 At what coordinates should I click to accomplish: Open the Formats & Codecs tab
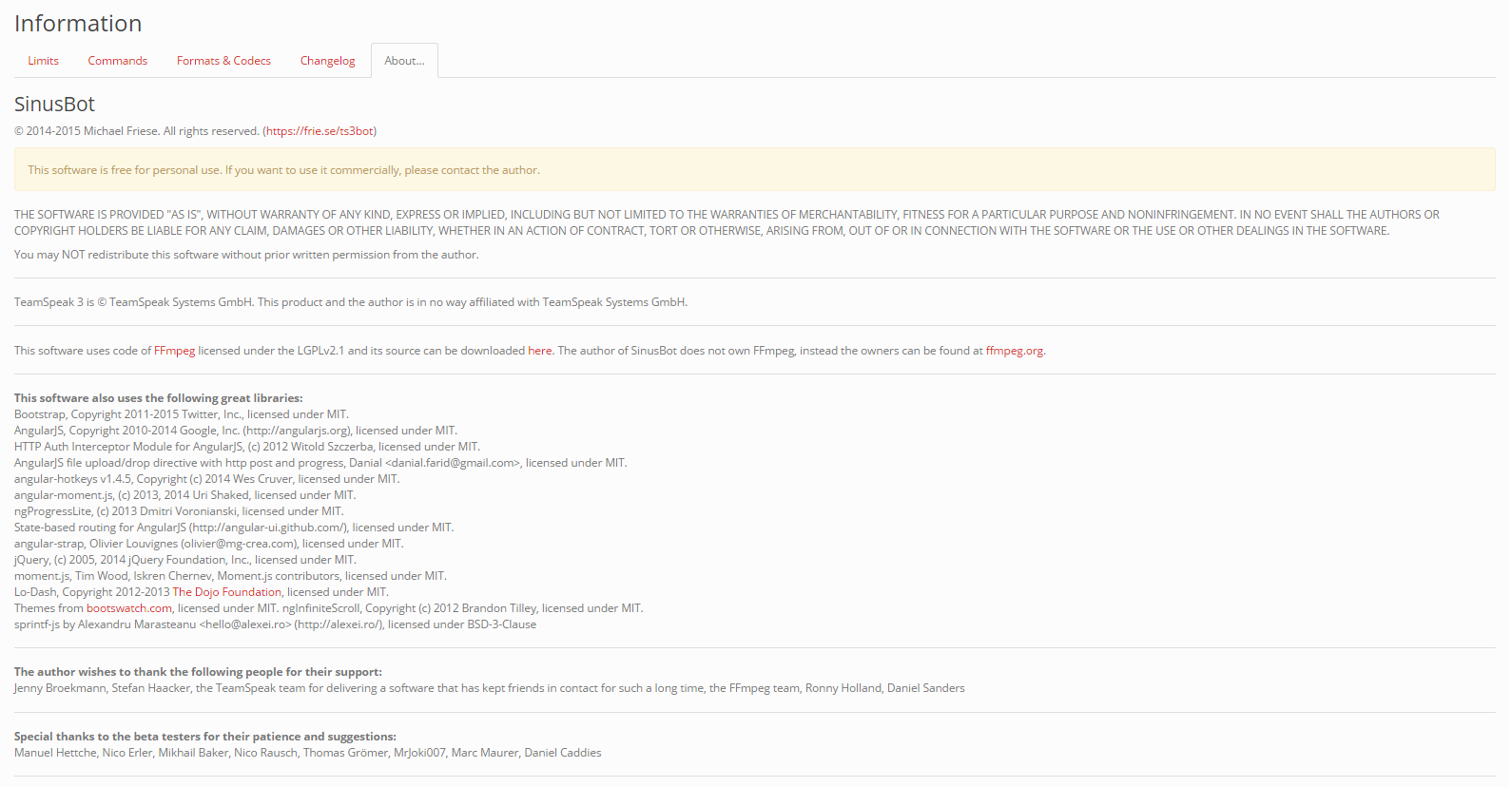223,61
